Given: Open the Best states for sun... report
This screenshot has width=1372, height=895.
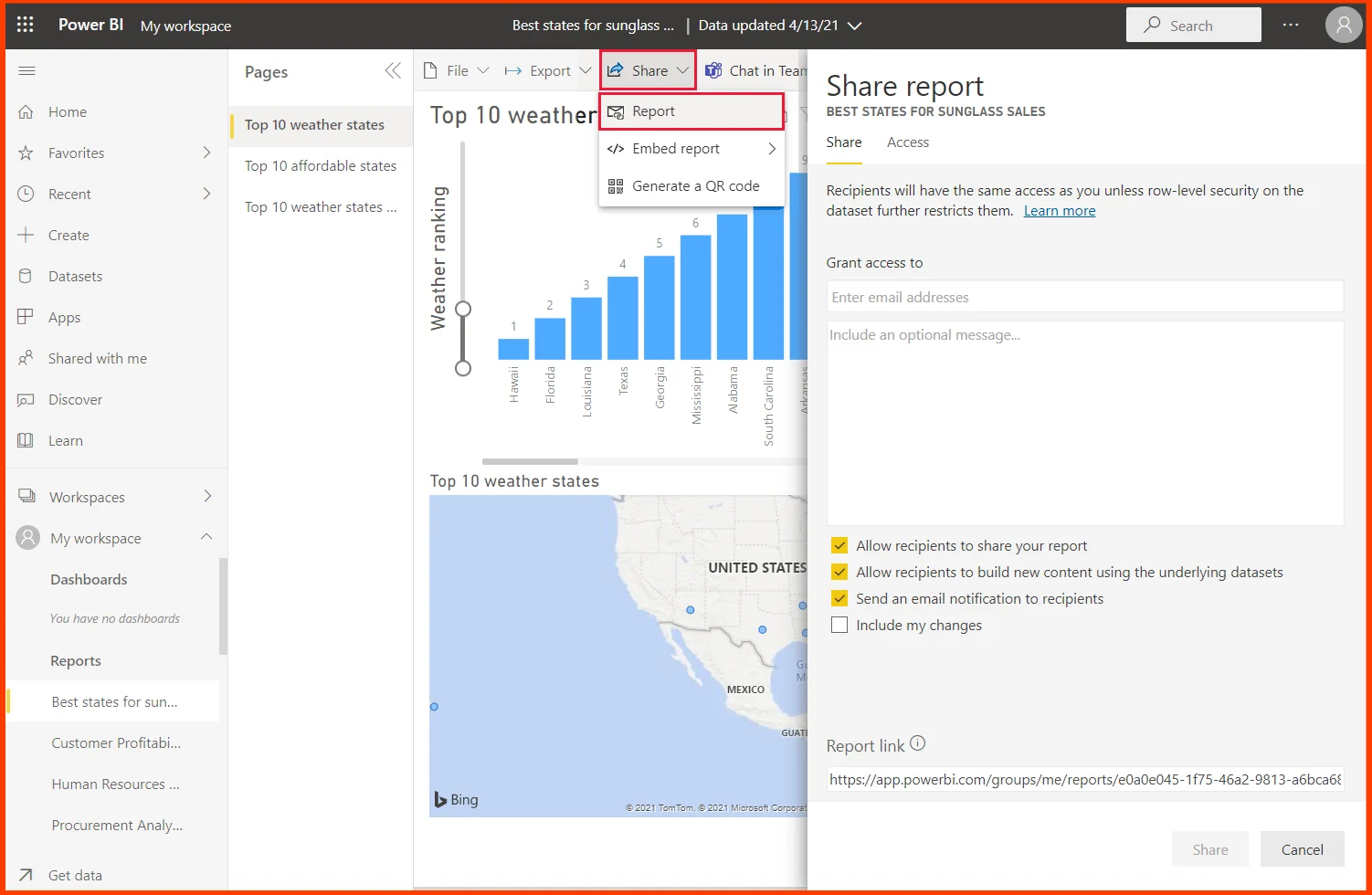Looking at the screenshot, I should tap(114, 701).
